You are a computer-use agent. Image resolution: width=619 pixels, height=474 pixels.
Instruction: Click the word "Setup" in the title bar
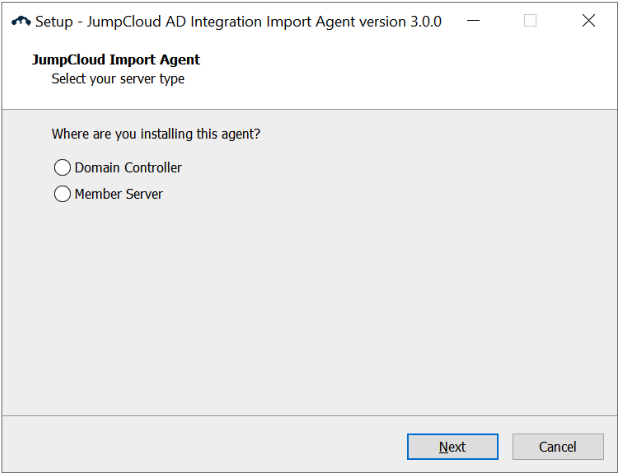pyautogui.click(x=54, y=22)
